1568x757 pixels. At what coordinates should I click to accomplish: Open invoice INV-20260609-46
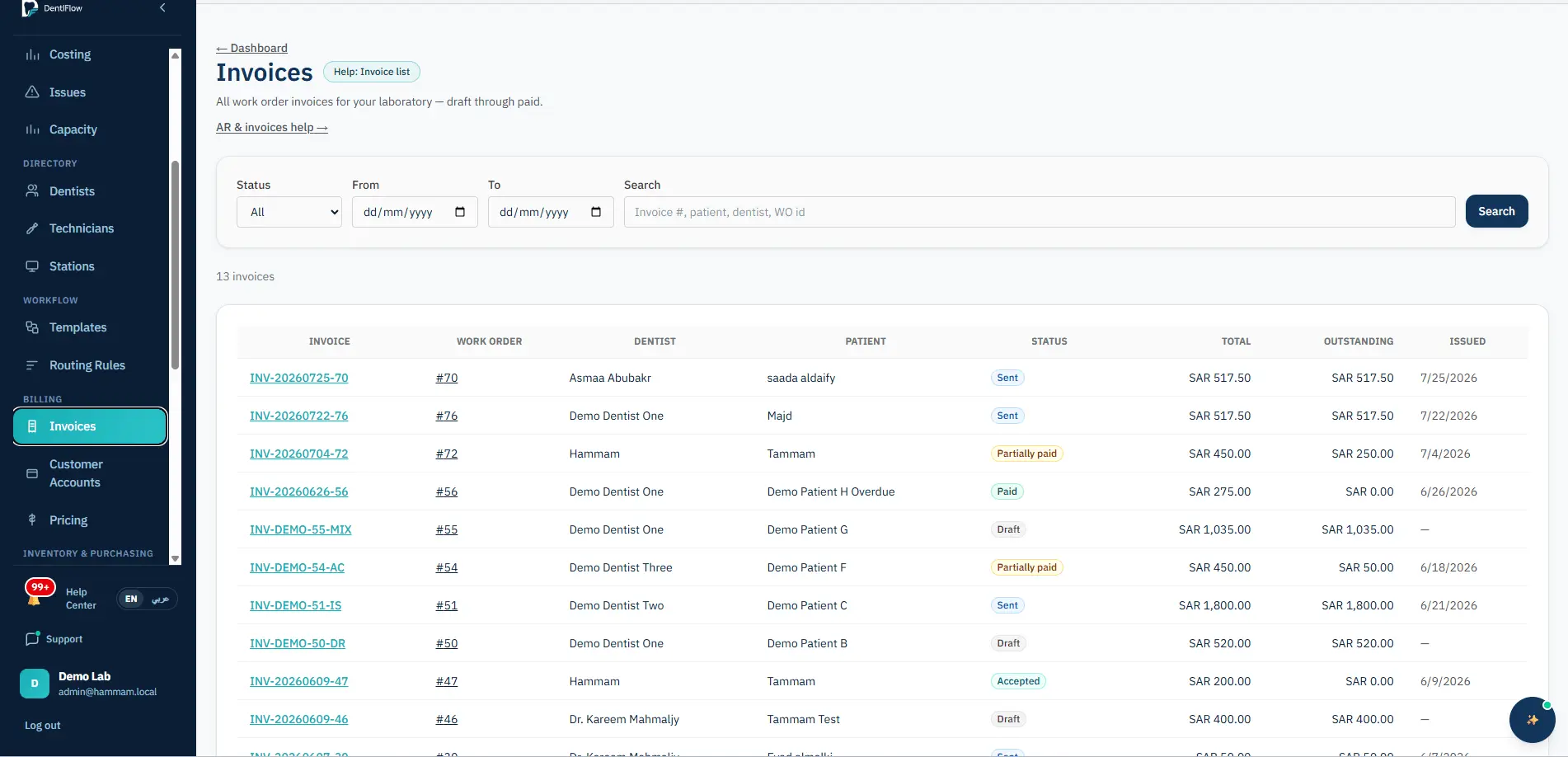click(x=299, y=719)
